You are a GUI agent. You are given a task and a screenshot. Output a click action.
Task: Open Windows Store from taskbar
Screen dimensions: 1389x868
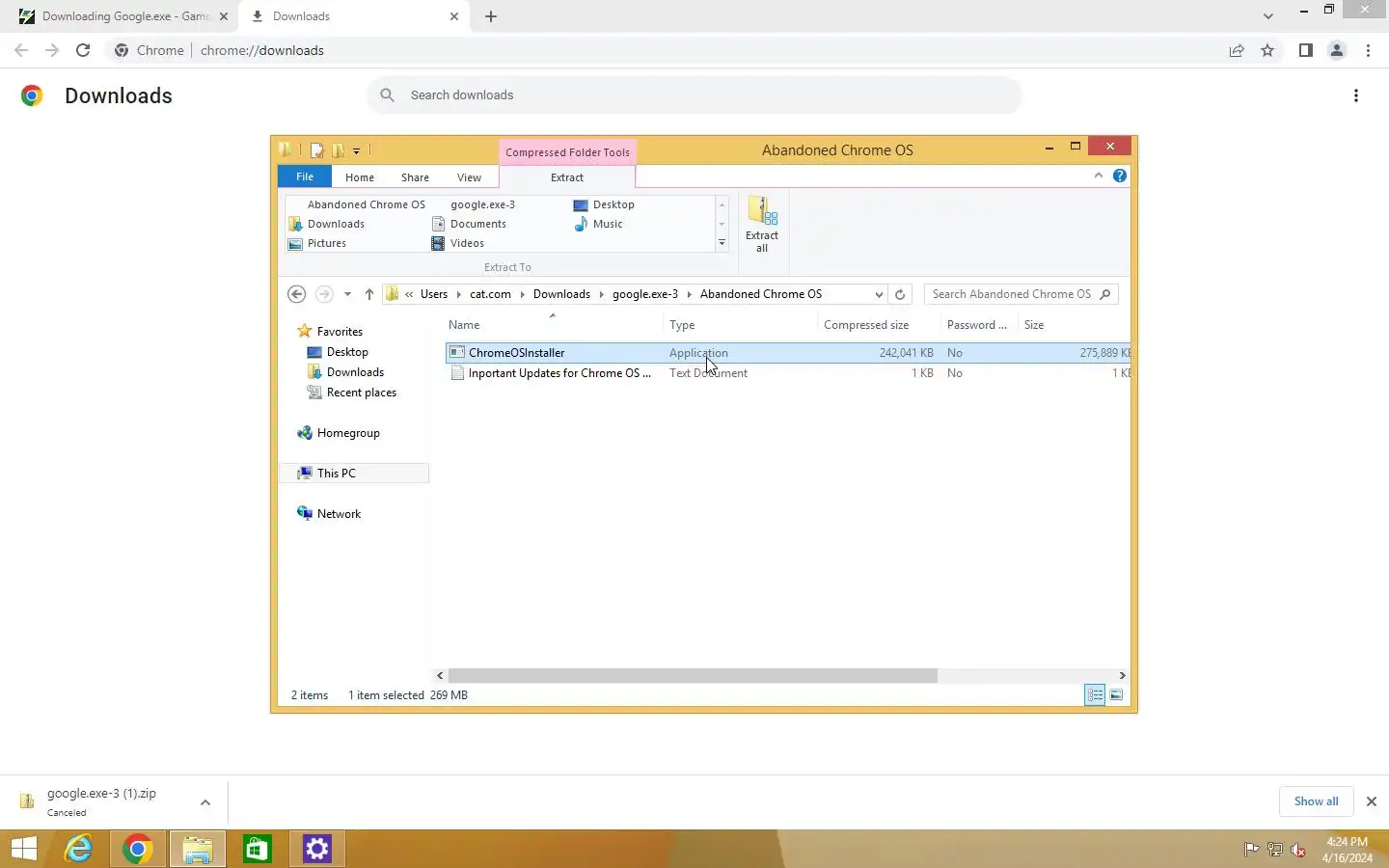pos(257,849)
